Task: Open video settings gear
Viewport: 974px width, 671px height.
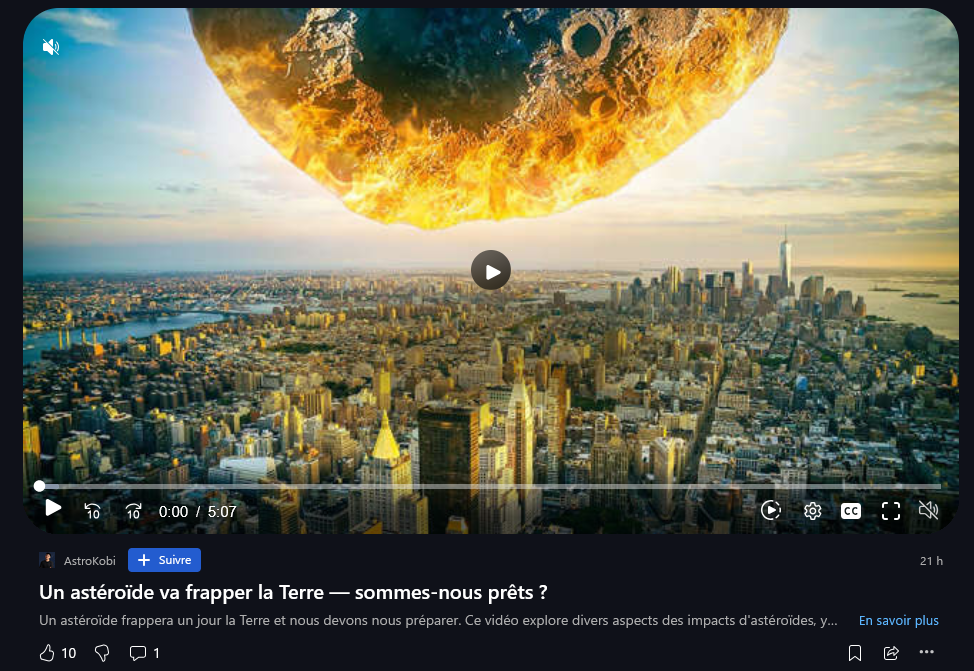Action: (812, 511)
